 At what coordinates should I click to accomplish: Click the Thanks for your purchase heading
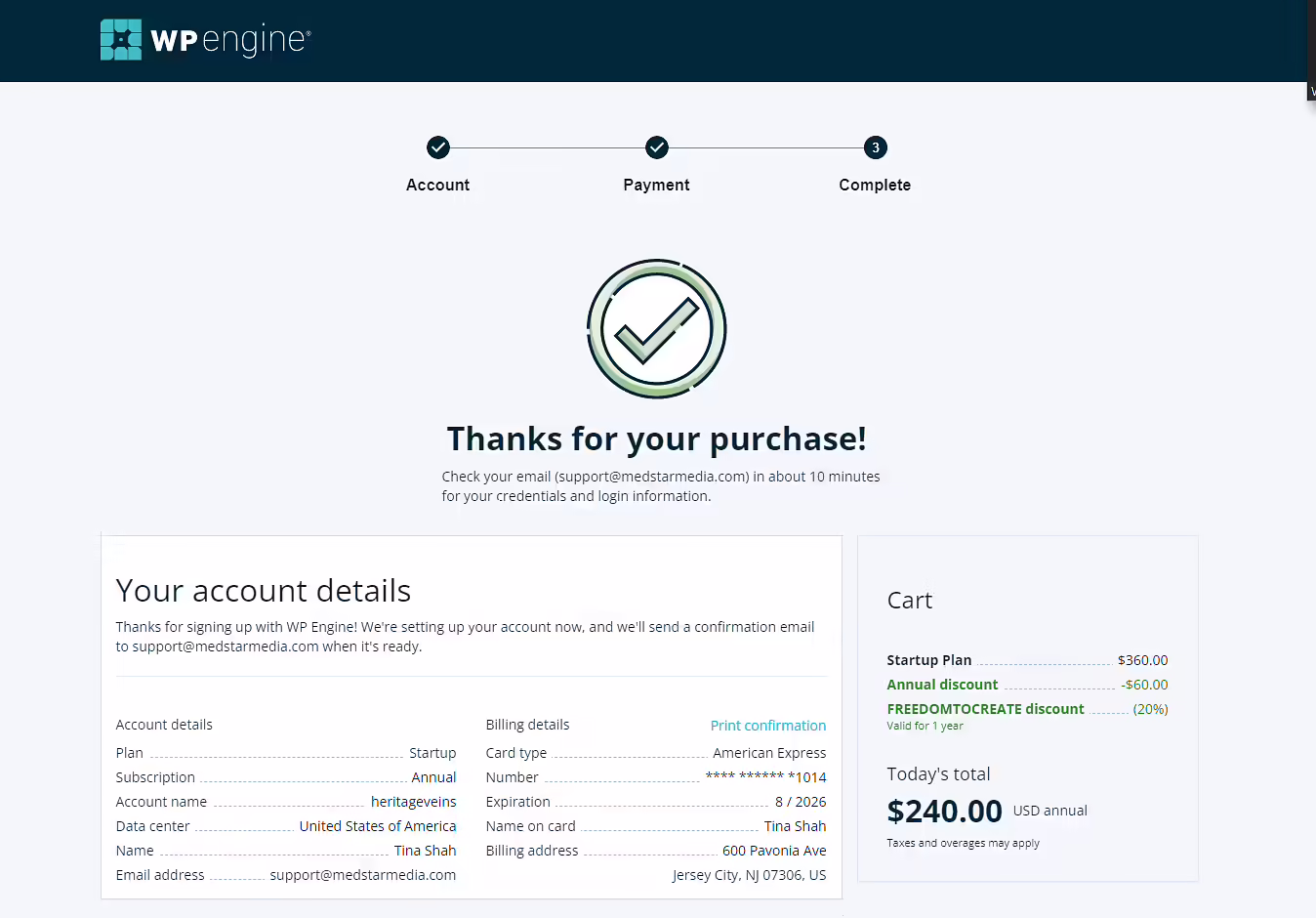click(x=657, y=439)
